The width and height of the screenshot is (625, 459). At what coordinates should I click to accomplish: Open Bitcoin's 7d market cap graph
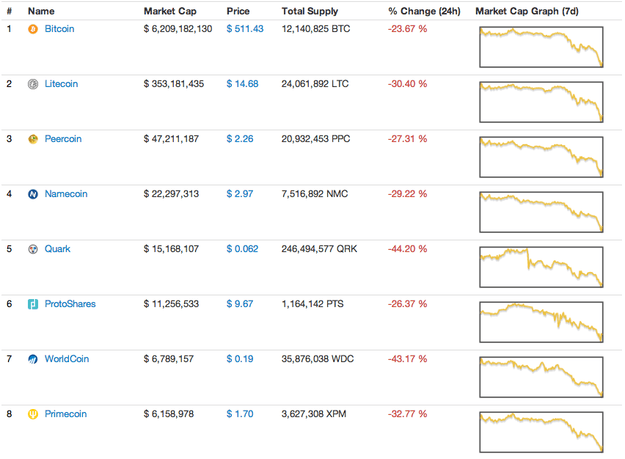click(541, 47)
